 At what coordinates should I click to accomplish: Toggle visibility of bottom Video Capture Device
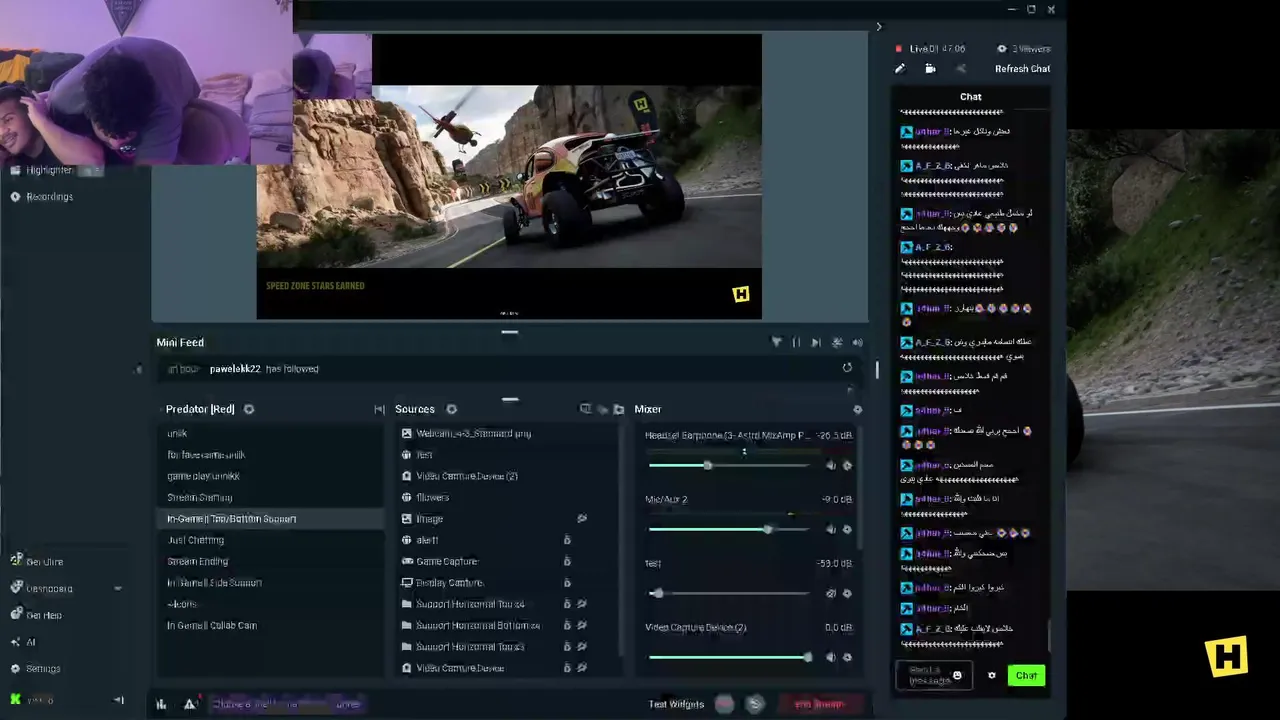[x=582, y=668]
